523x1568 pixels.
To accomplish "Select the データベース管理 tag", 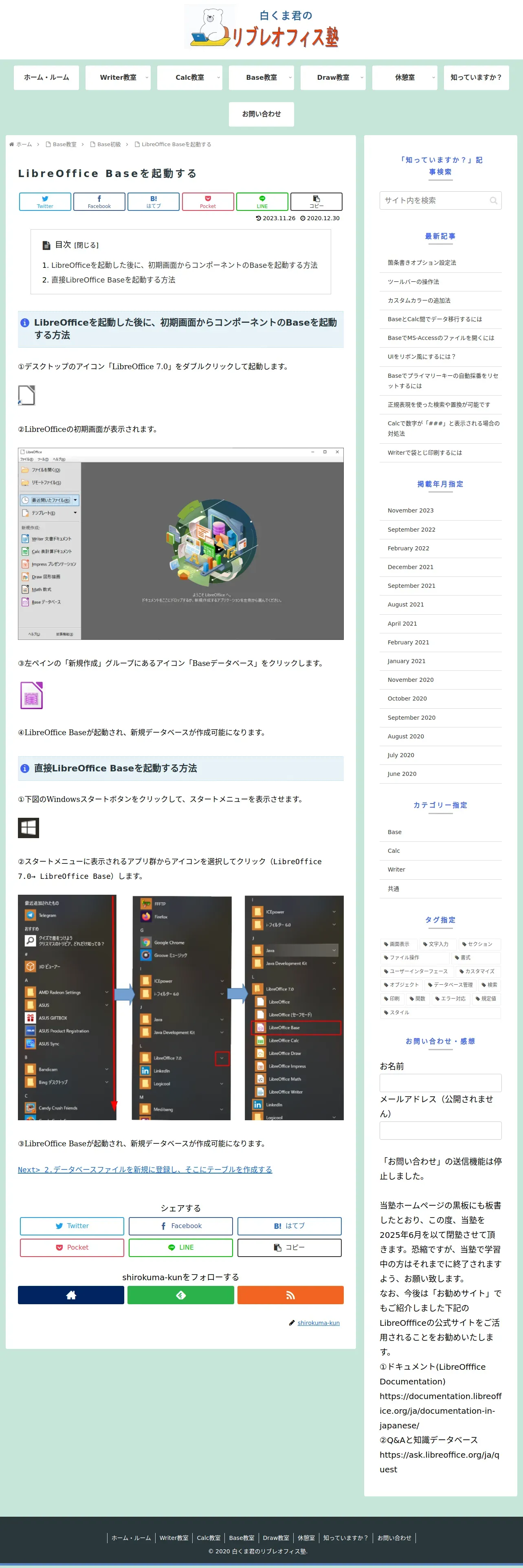I will pyautogui.click(x=450, y=985).
